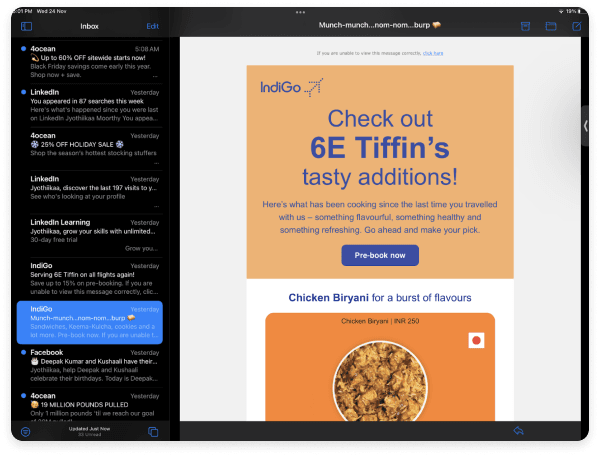Tap unread dot on 4ocean 19 MILLION email

(23, 396)
